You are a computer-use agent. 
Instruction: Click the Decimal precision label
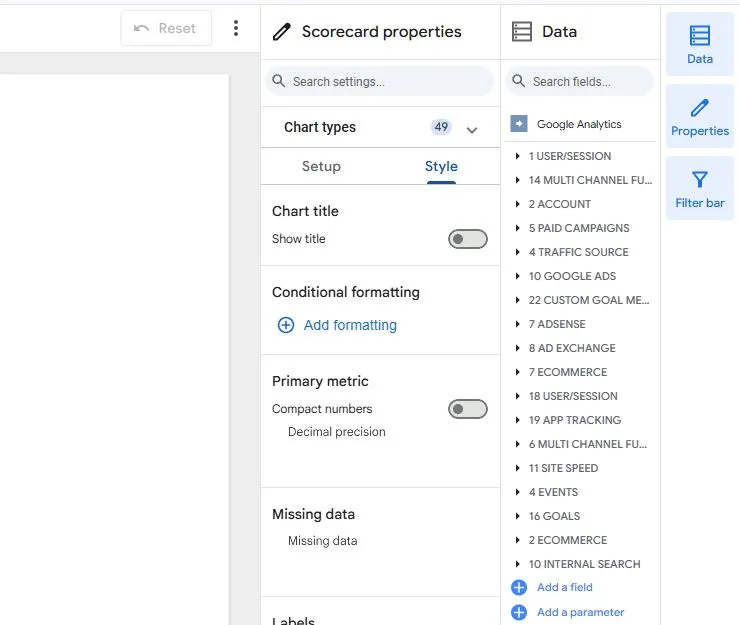point(336,432)
